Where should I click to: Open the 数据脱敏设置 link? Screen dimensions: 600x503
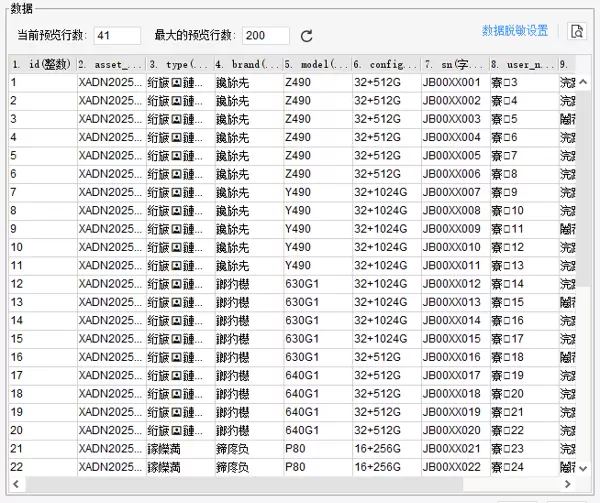(514, 31)
